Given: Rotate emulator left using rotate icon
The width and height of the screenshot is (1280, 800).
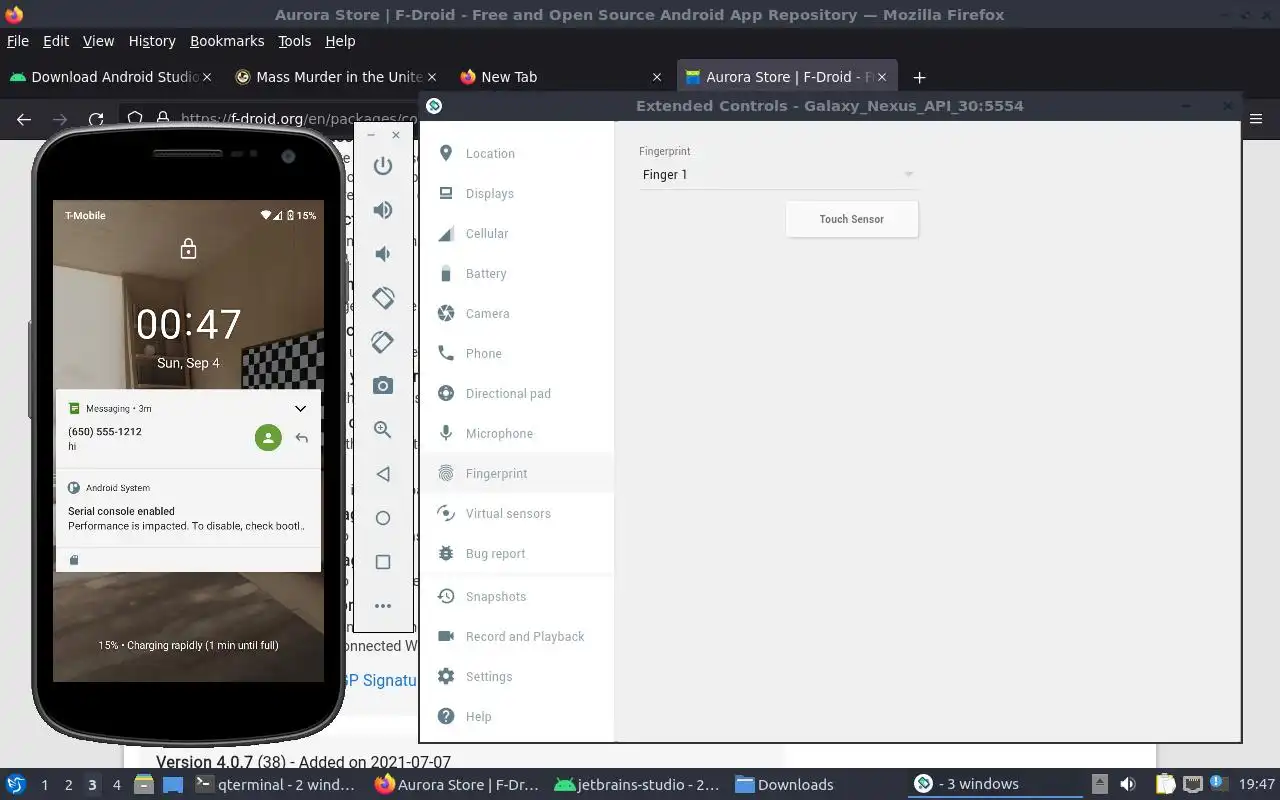Looking at the screenshot, I should coord(383,298).
